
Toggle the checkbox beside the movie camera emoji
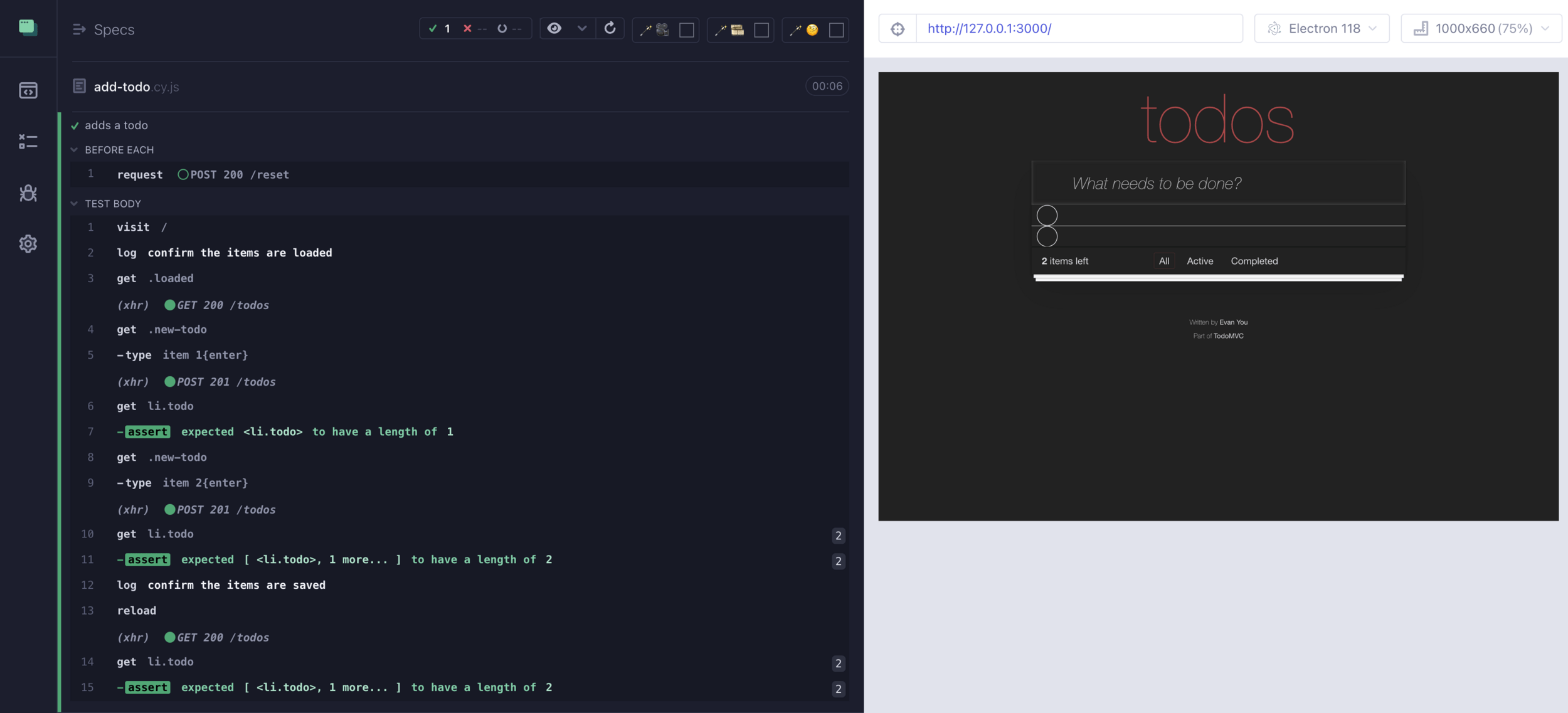[x=687, y=30]
